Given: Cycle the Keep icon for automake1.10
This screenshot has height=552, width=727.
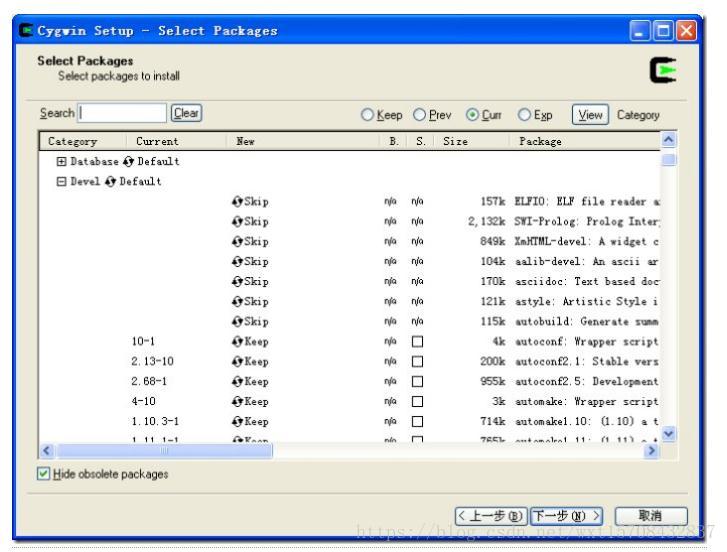Looking at the screenshot, I should [x=237, y=421].
